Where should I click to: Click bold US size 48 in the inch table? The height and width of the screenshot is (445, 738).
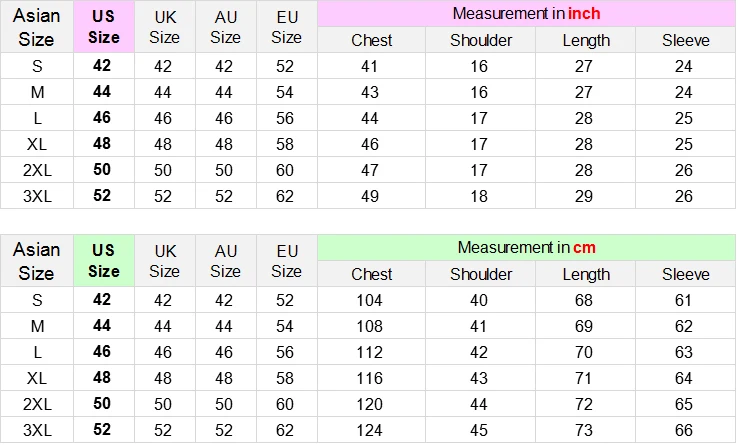(x=102, y=144)
